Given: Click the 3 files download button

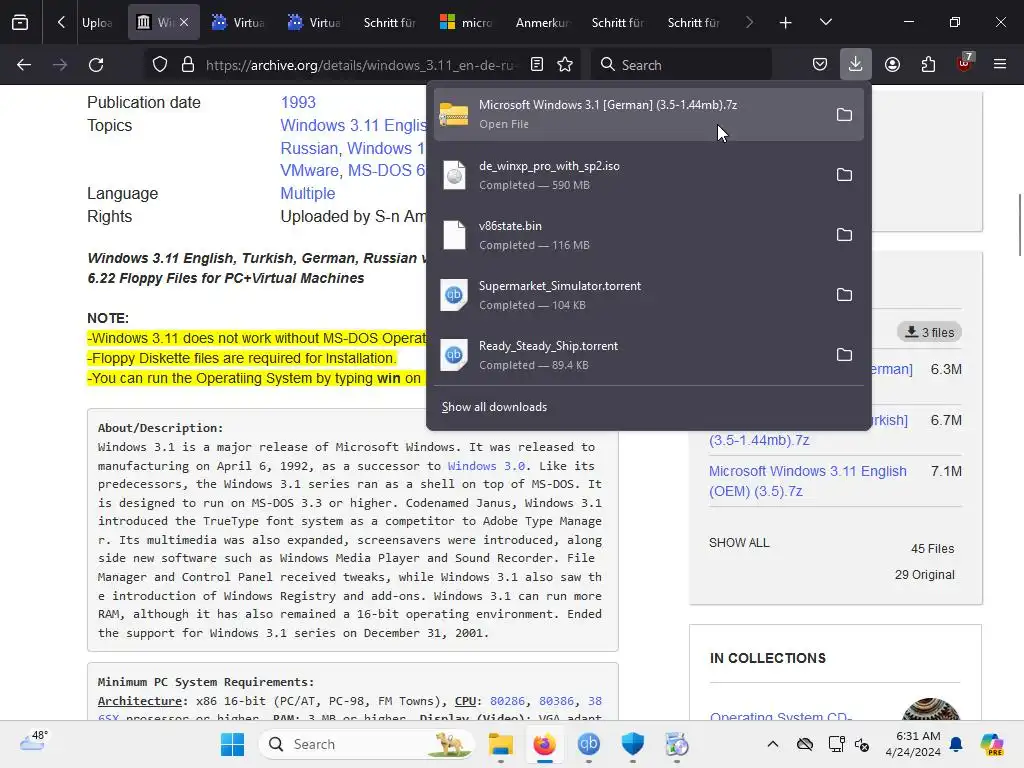Looking at the screenshot, I should (929, 332).
